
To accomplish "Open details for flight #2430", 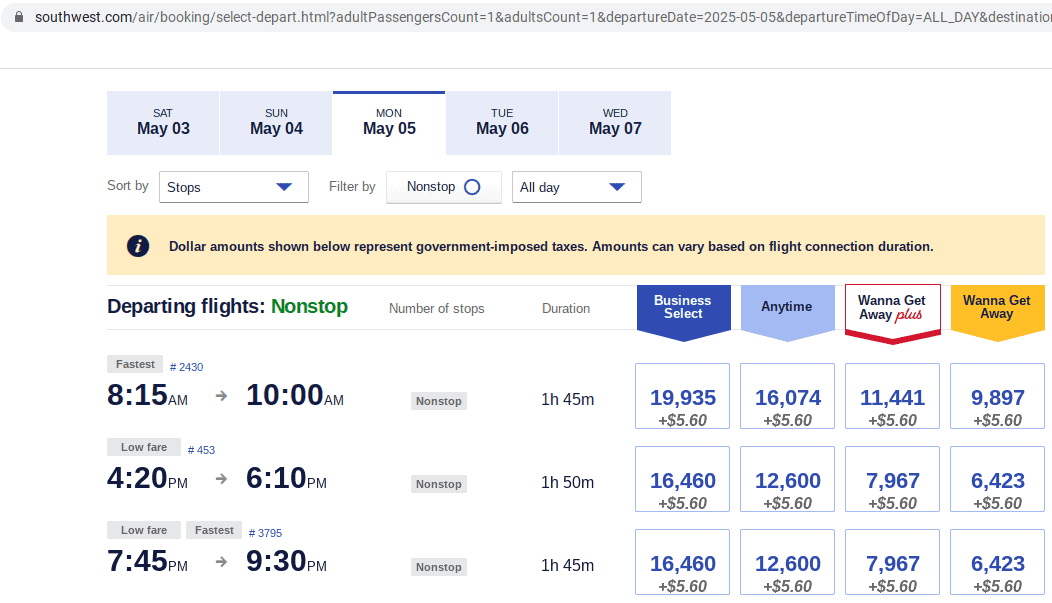I will [186, 366].
